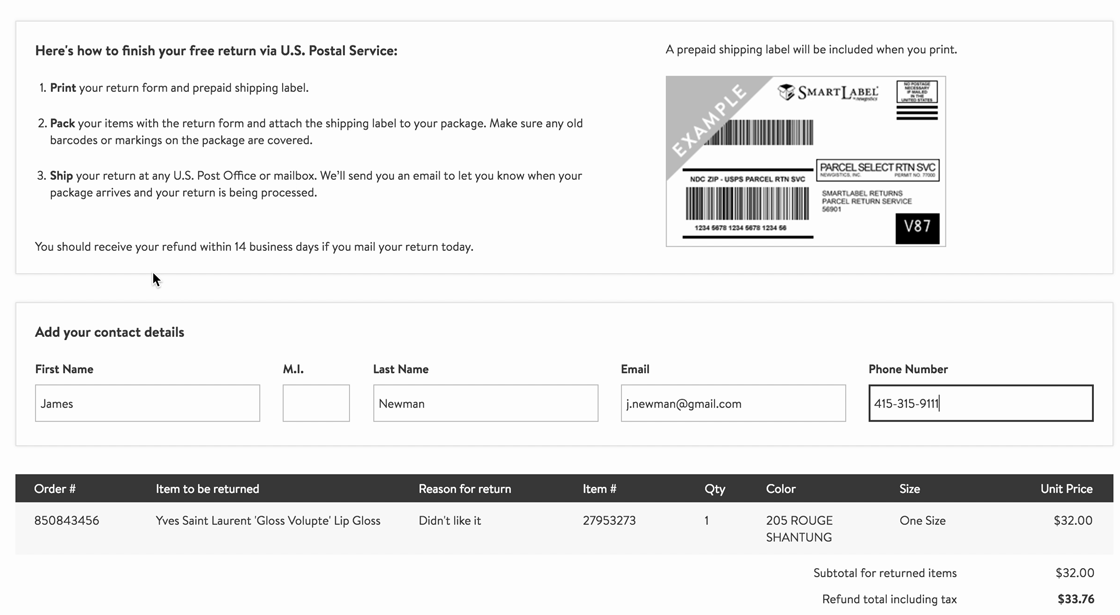Screen dimensions: 1120x615
Task: Click the no-postage-necessary box on the label
Action: coord(917,92)
